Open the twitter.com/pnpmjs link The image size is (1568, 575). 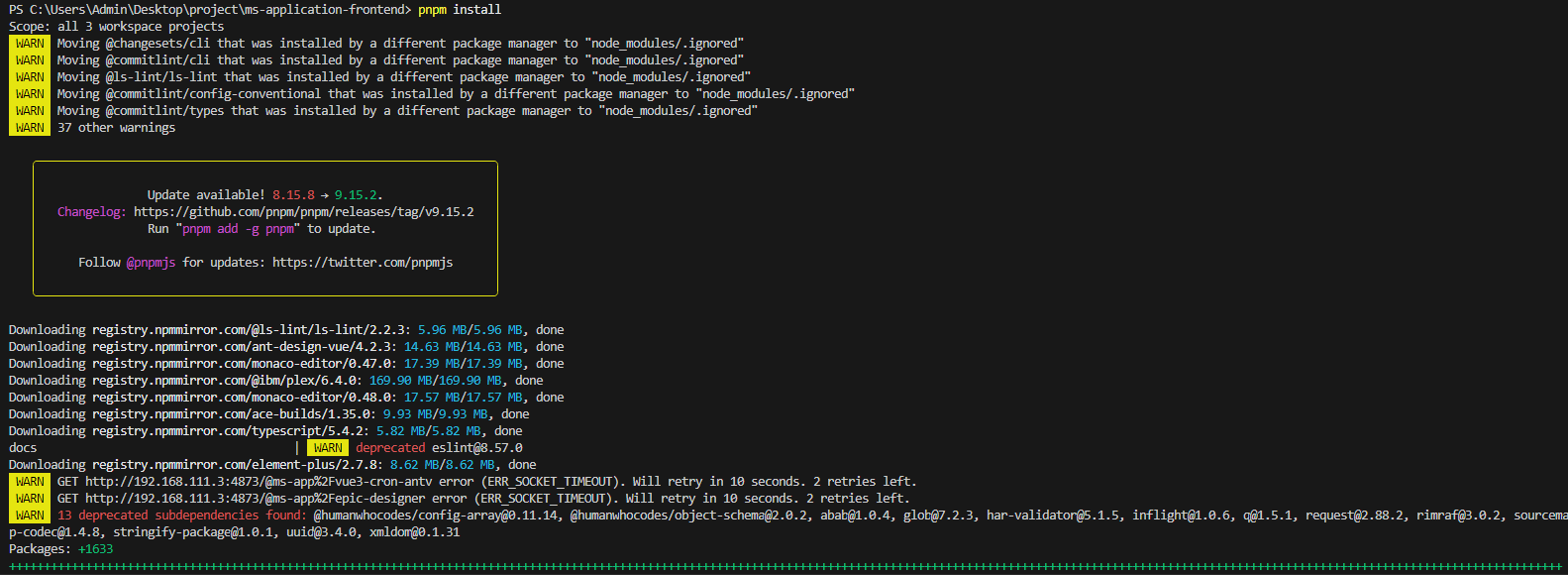click(362, 263)
